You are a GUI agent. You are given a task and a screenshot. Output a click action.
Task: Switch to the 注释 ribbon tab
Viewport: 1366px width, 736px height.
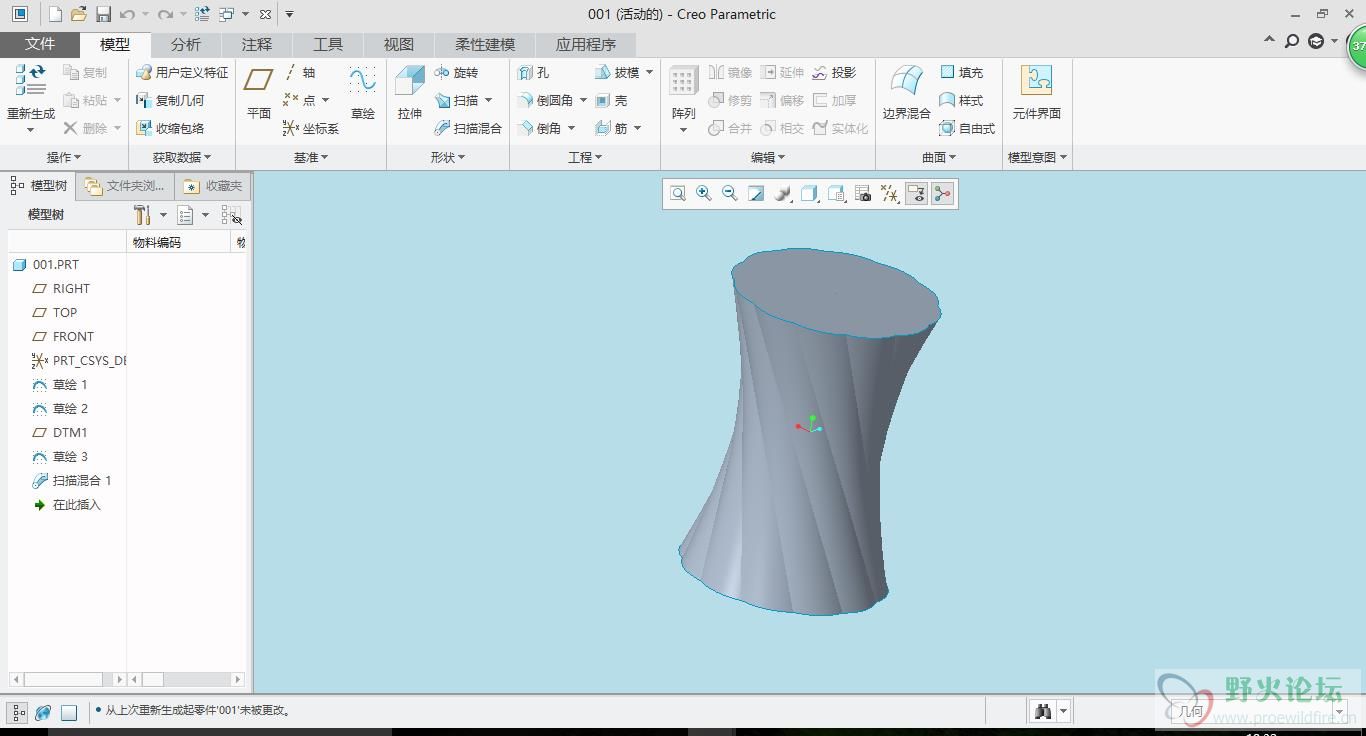257,44
